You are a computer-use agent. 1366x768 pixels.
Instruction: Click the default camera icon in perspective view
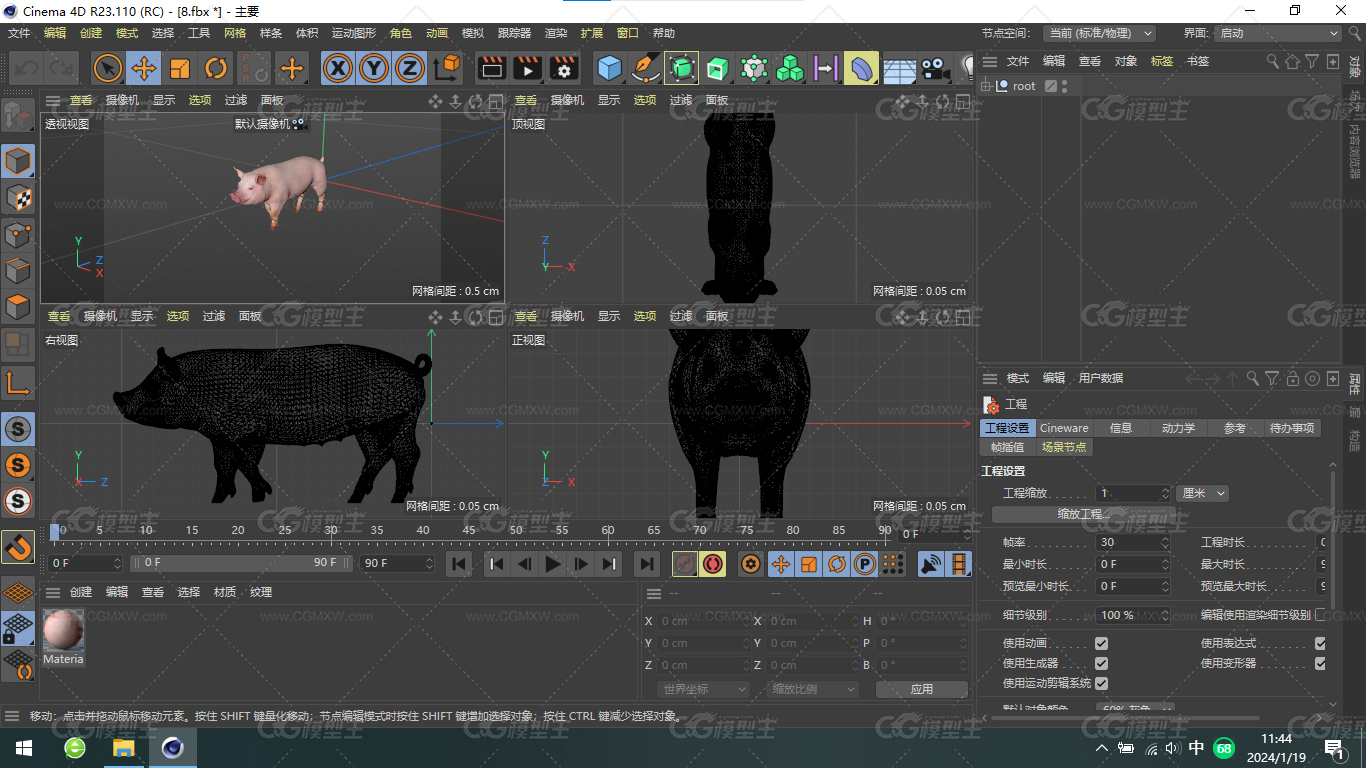point(298,124)
